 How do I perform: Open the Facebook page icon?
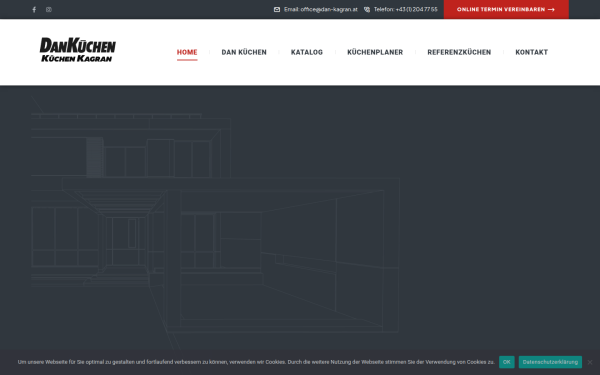coord(34,10)
